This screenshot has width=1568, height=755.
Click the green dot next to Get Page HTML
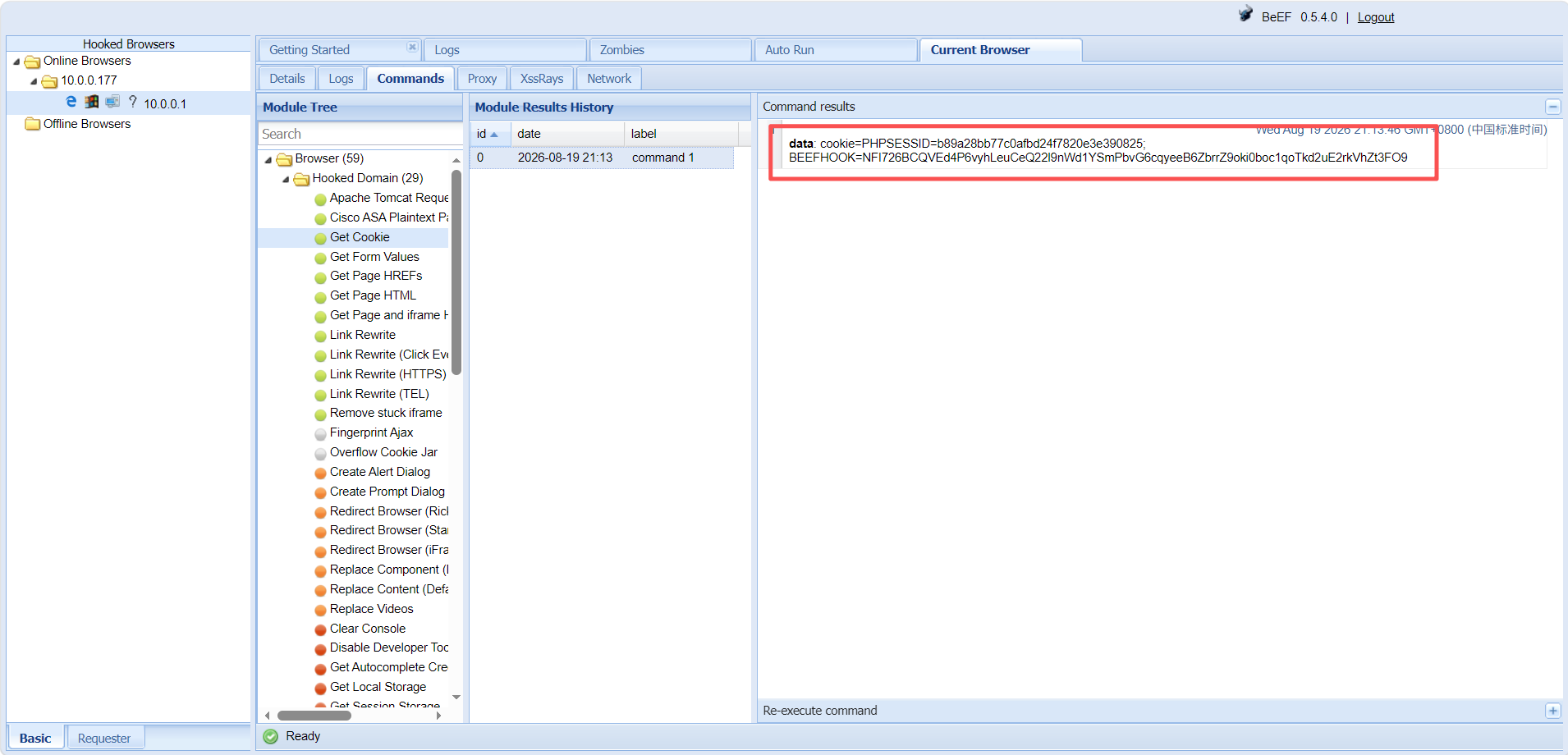click(320, 296)
